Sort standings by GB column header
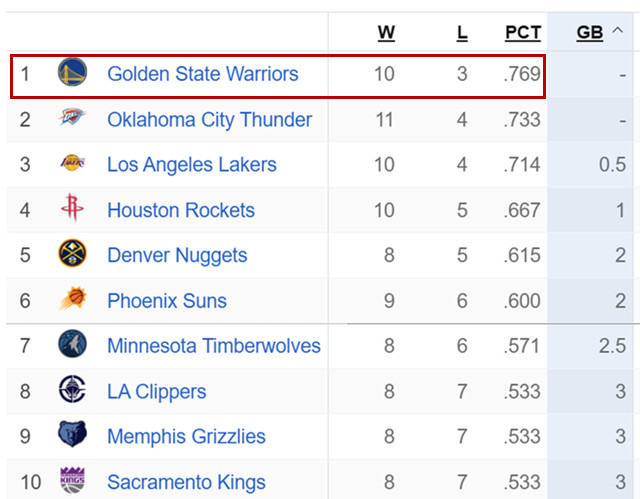 [590, 33]
